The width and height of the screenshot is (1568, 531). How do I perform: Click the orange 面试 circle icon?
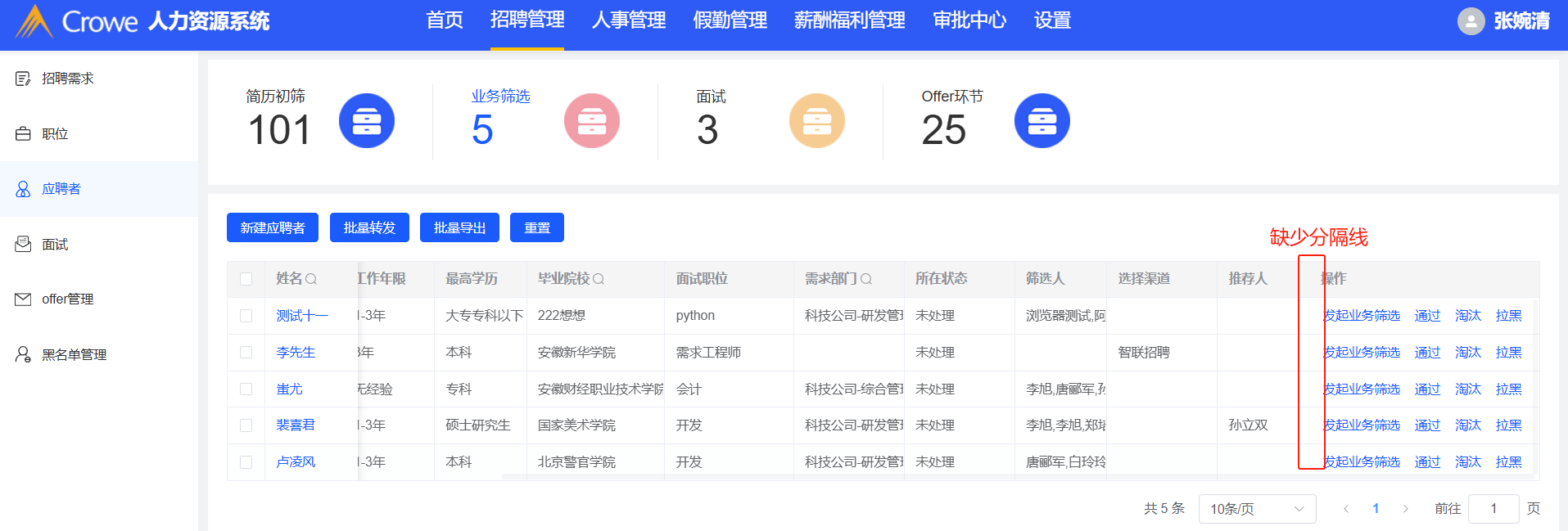point(816,121)
